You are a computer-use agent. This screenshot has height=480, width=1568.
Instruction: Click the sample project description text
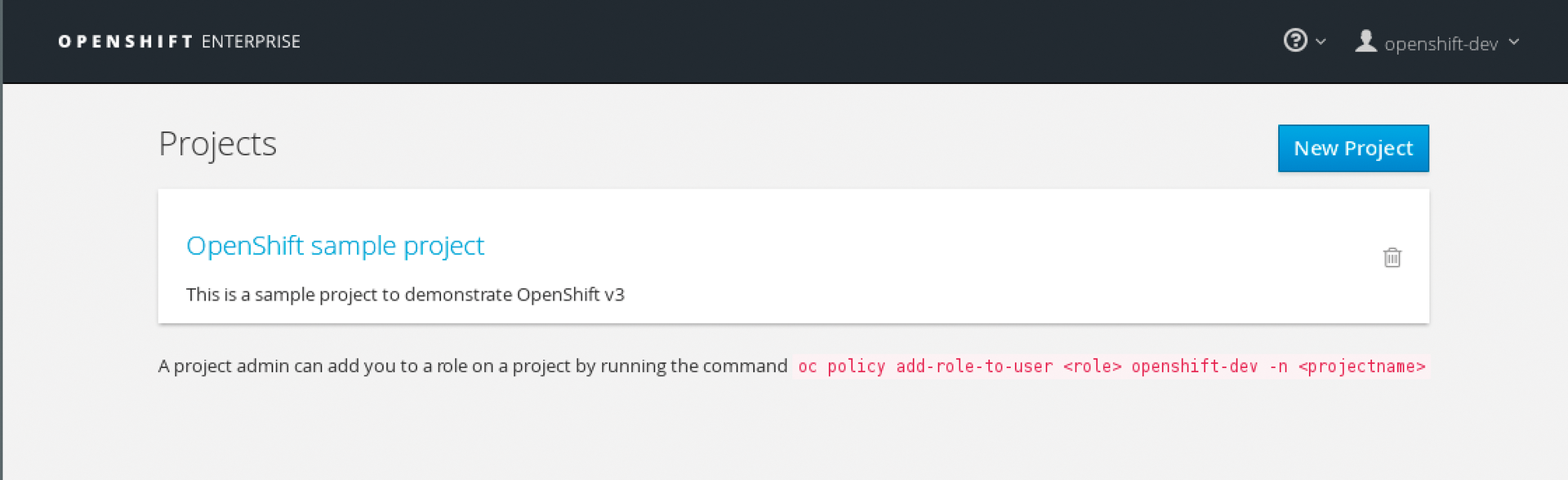pos(405,295)
